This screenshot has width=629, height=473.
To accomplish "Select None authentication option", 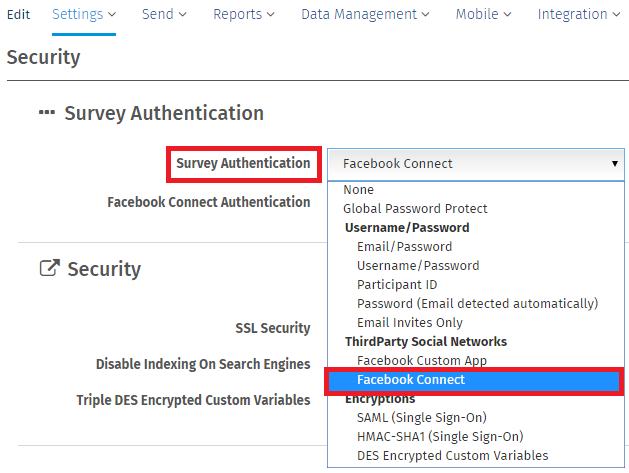I will point(359,189).
